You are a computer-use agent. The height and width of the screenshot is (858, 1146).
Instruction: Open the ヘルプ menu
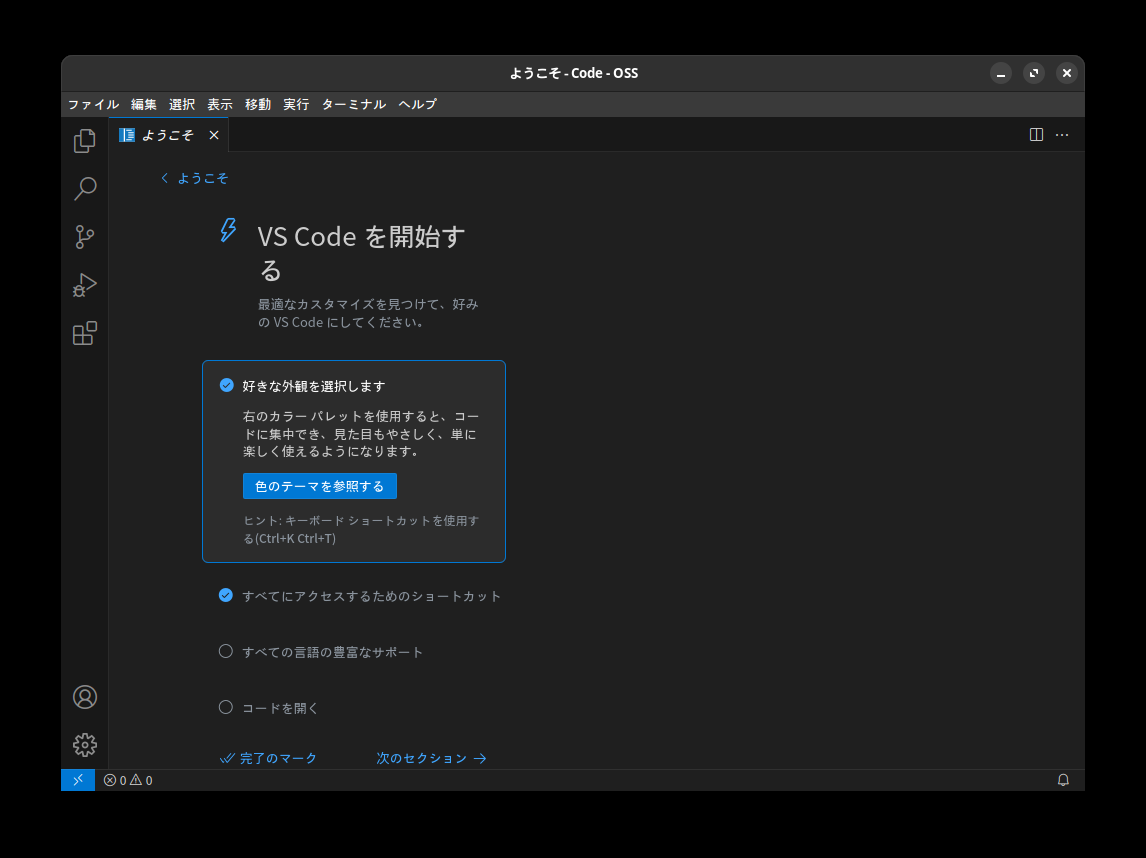(x=417, y=105)
